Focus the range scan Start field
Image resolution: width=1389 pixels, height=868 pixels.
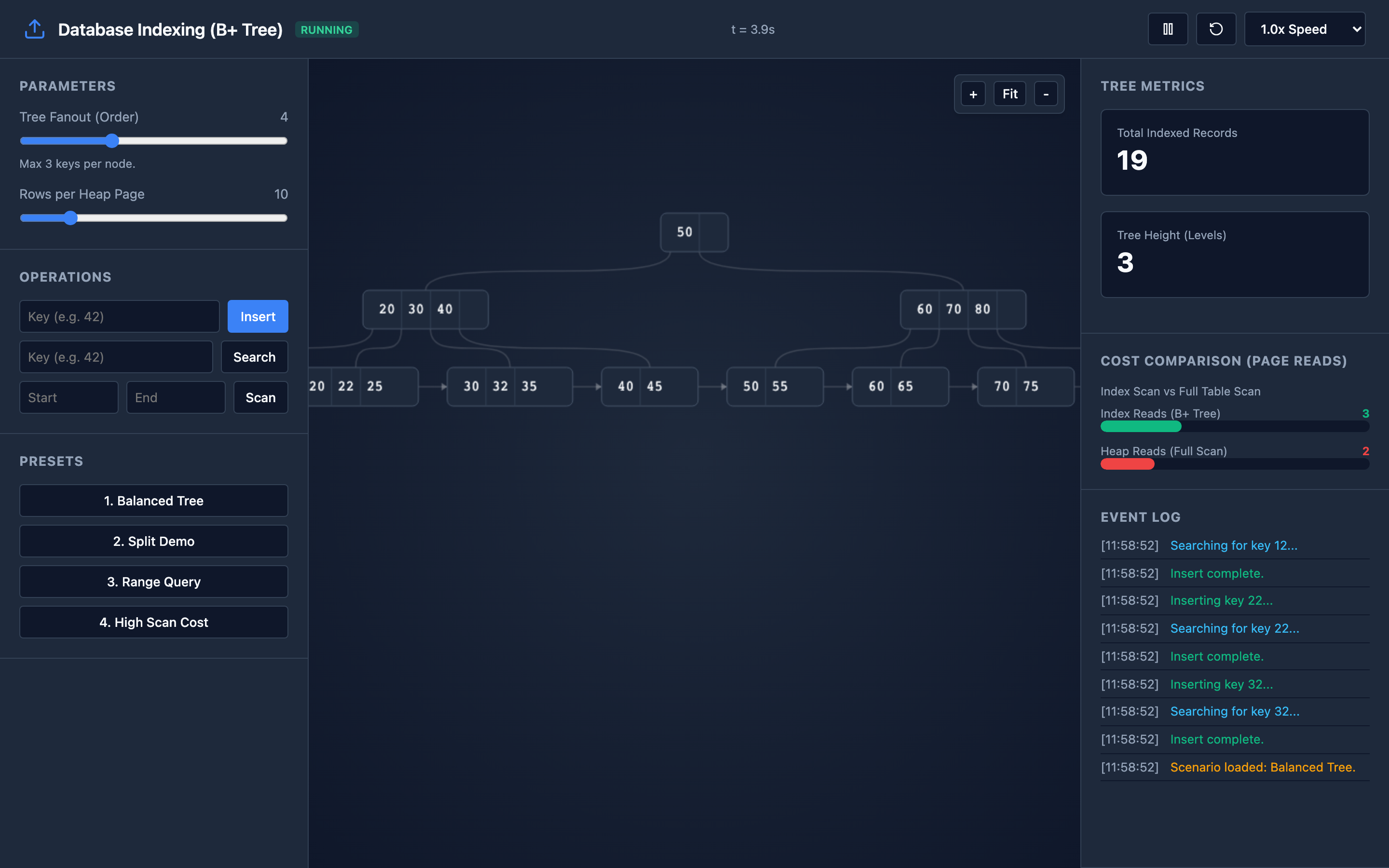point(69,397)
